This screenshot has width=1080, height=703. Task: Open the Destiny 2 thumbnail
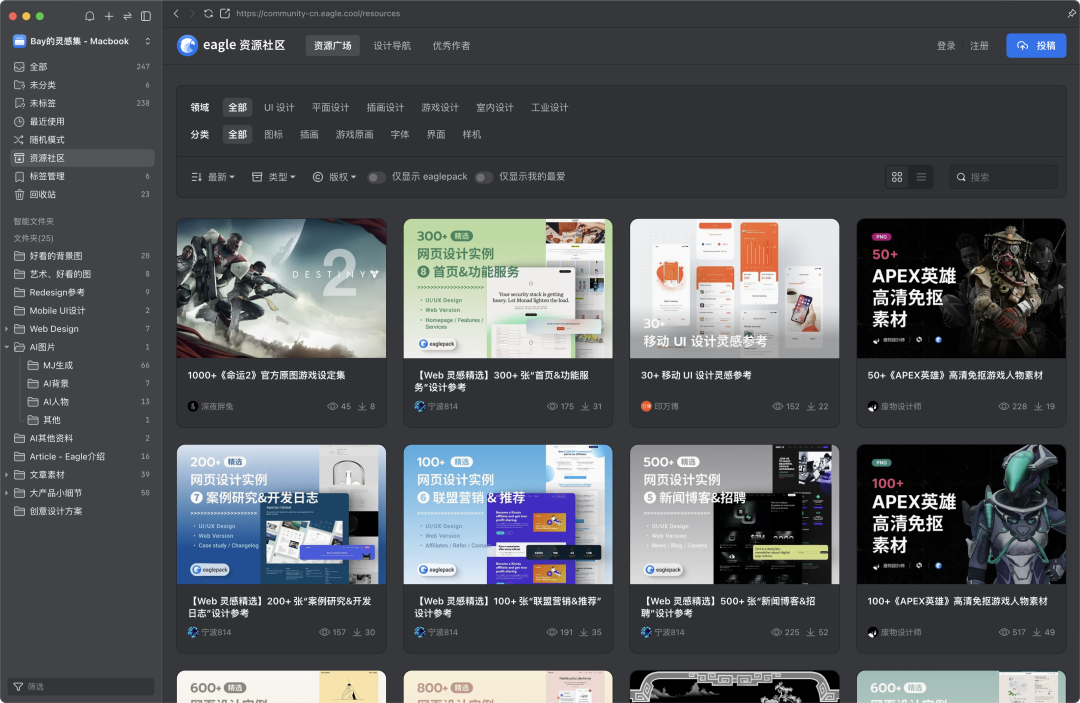pyautogui.click(x=281, y=288)
